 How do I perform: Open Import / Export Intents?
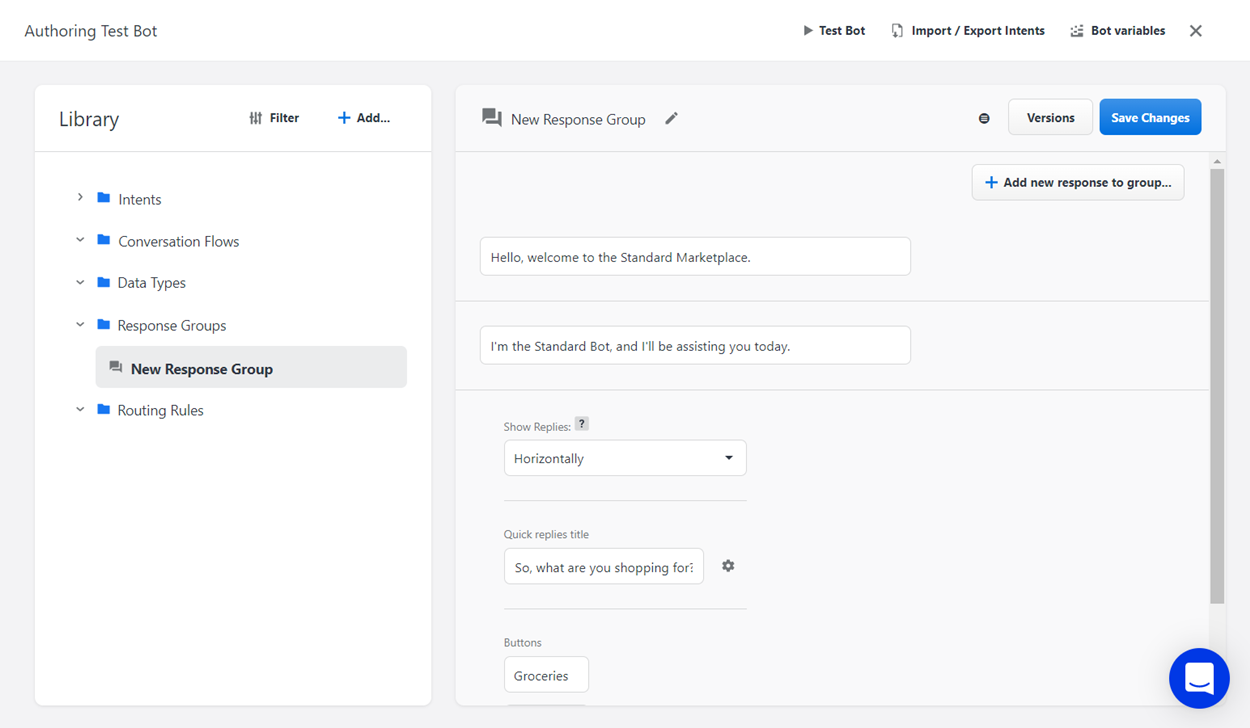[967, 31]
